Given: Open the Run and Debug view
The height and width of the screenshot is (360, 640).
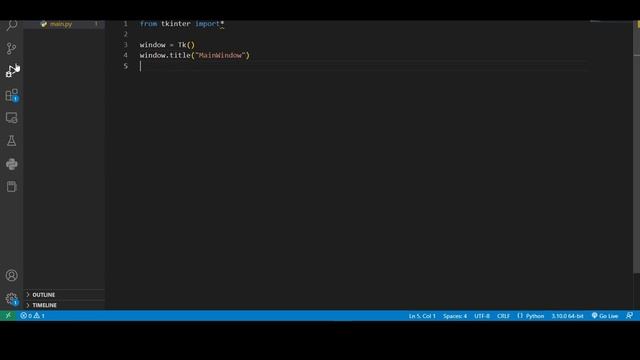Looking at the screenshot, I should coord(11,71).
